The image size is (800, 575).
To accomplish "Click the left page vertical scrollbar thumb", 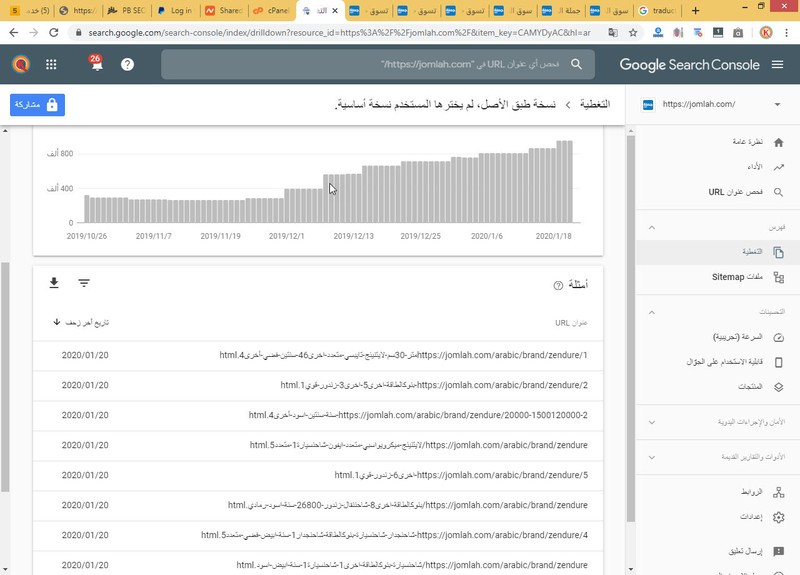I will tap(5, 377).
